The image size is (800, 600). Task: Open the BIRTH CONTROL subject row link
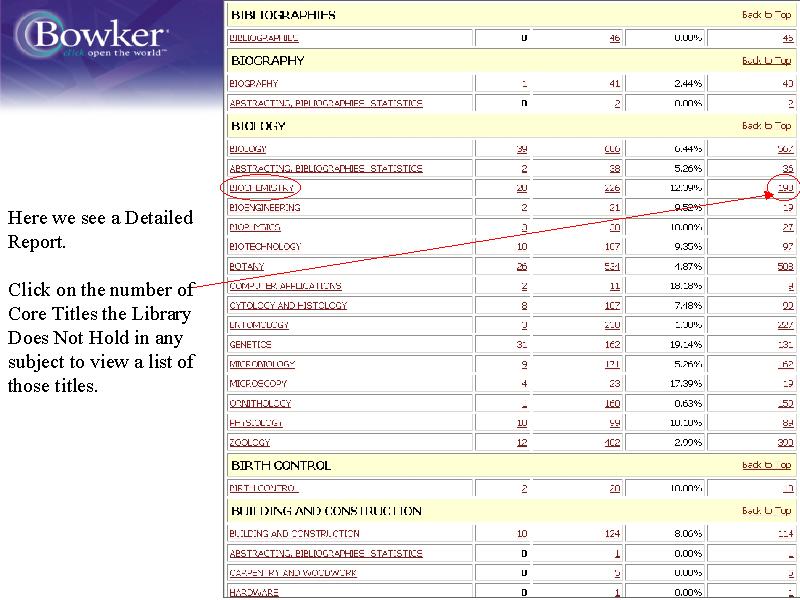click(x=263, y=488)
